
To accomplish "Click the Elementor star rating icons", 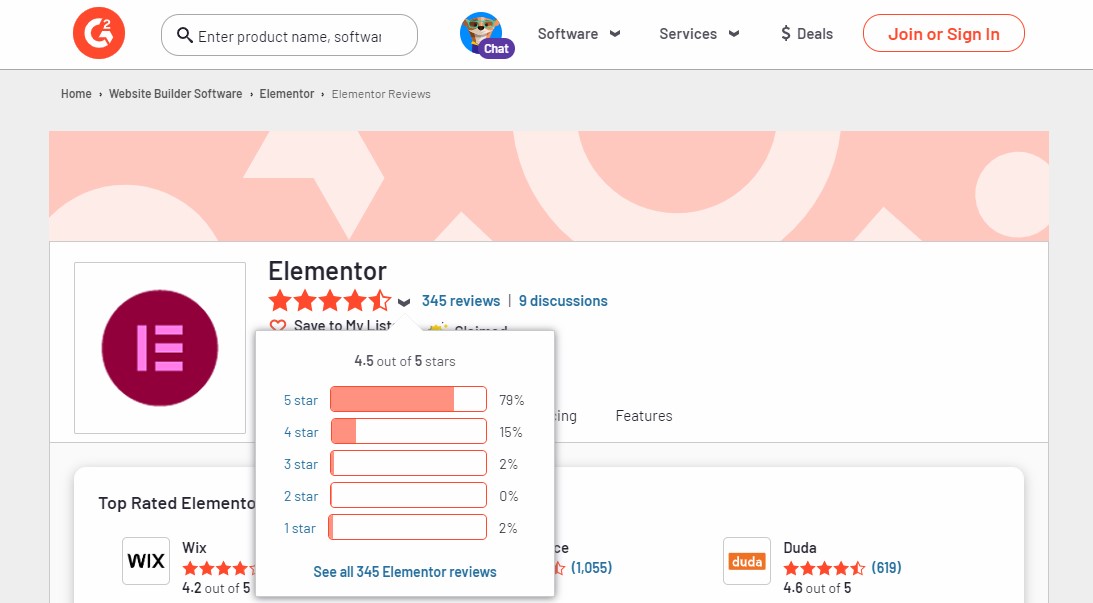I will pyautogui.click(x=330, y=301).
